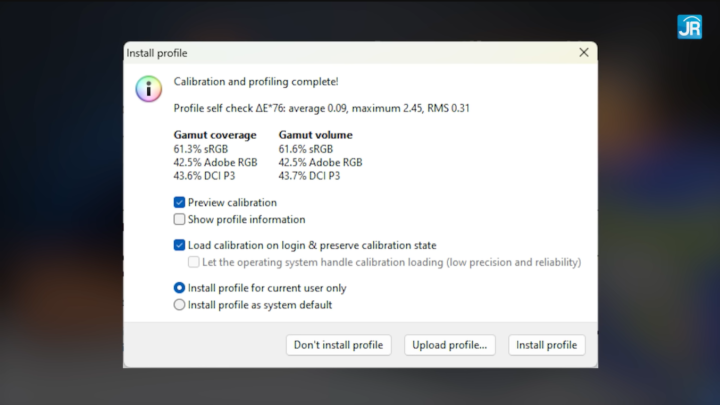
Task: Select the Profile self check ΔE*76 line
Action: (321, 108)
